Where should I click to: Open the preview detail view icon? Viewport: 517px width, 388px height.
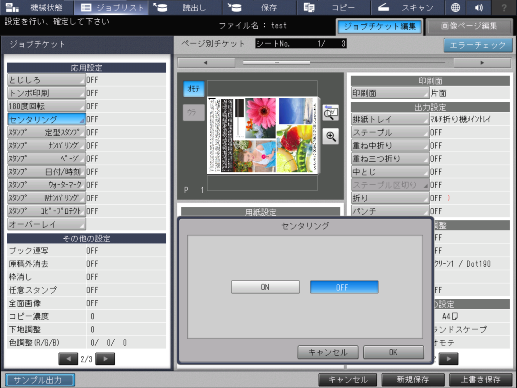tap(331, 113)
